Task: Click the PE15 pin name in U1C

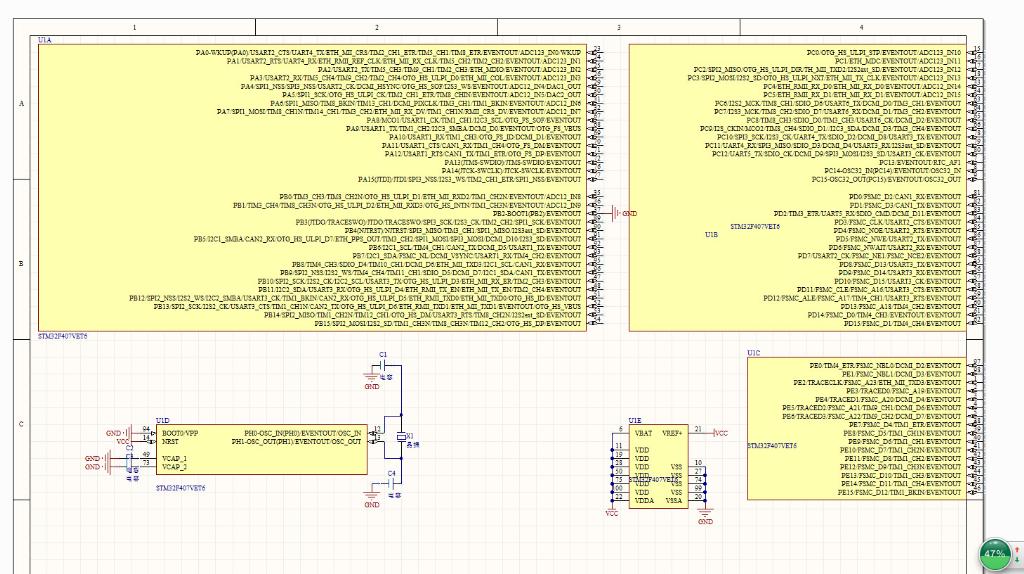Action: (899, 492)
